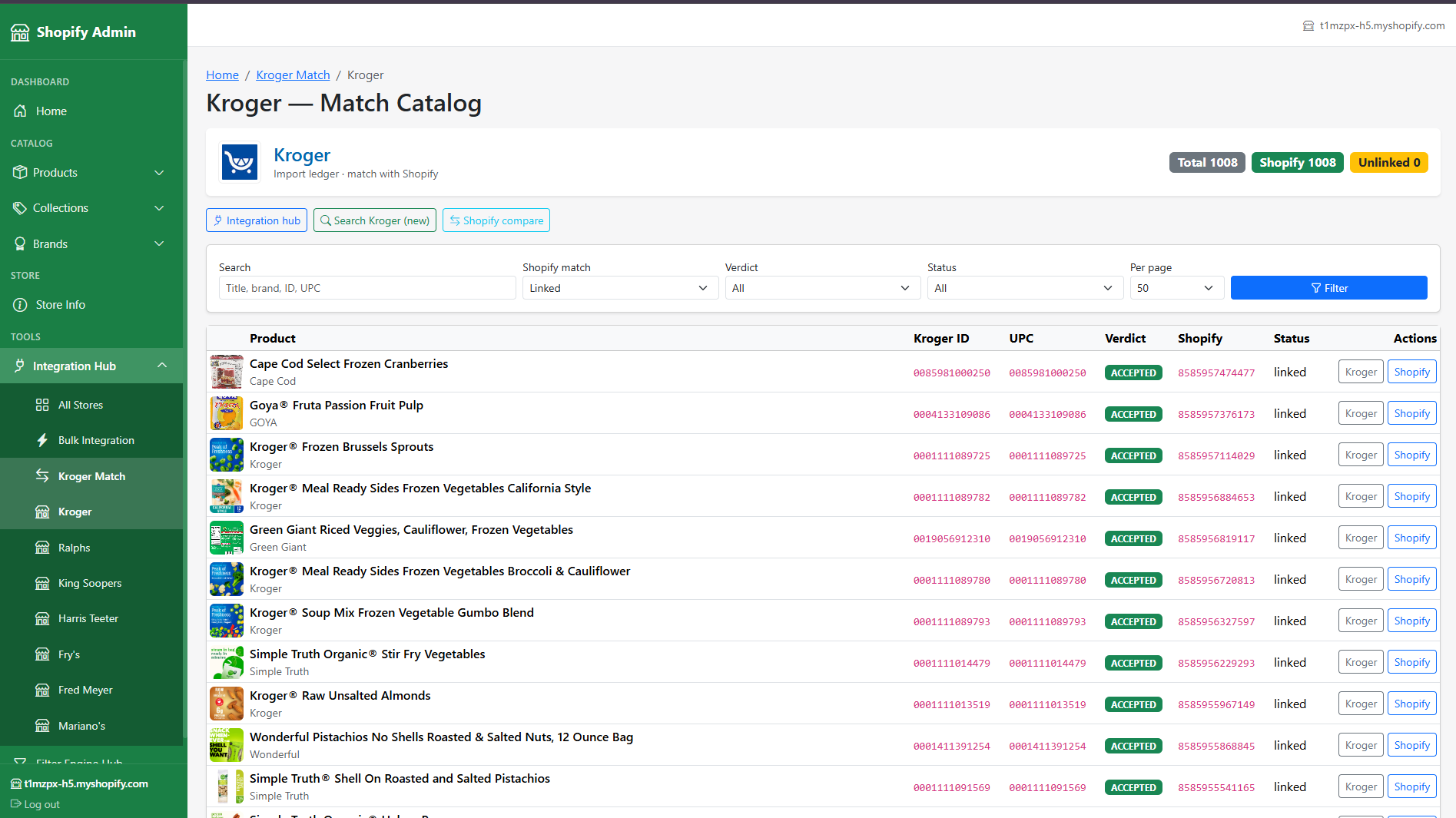The width and height of the screenshot is (1456, 818).
Task: Click UPC 0001111014479
Action: click(x=1048, y=663)
